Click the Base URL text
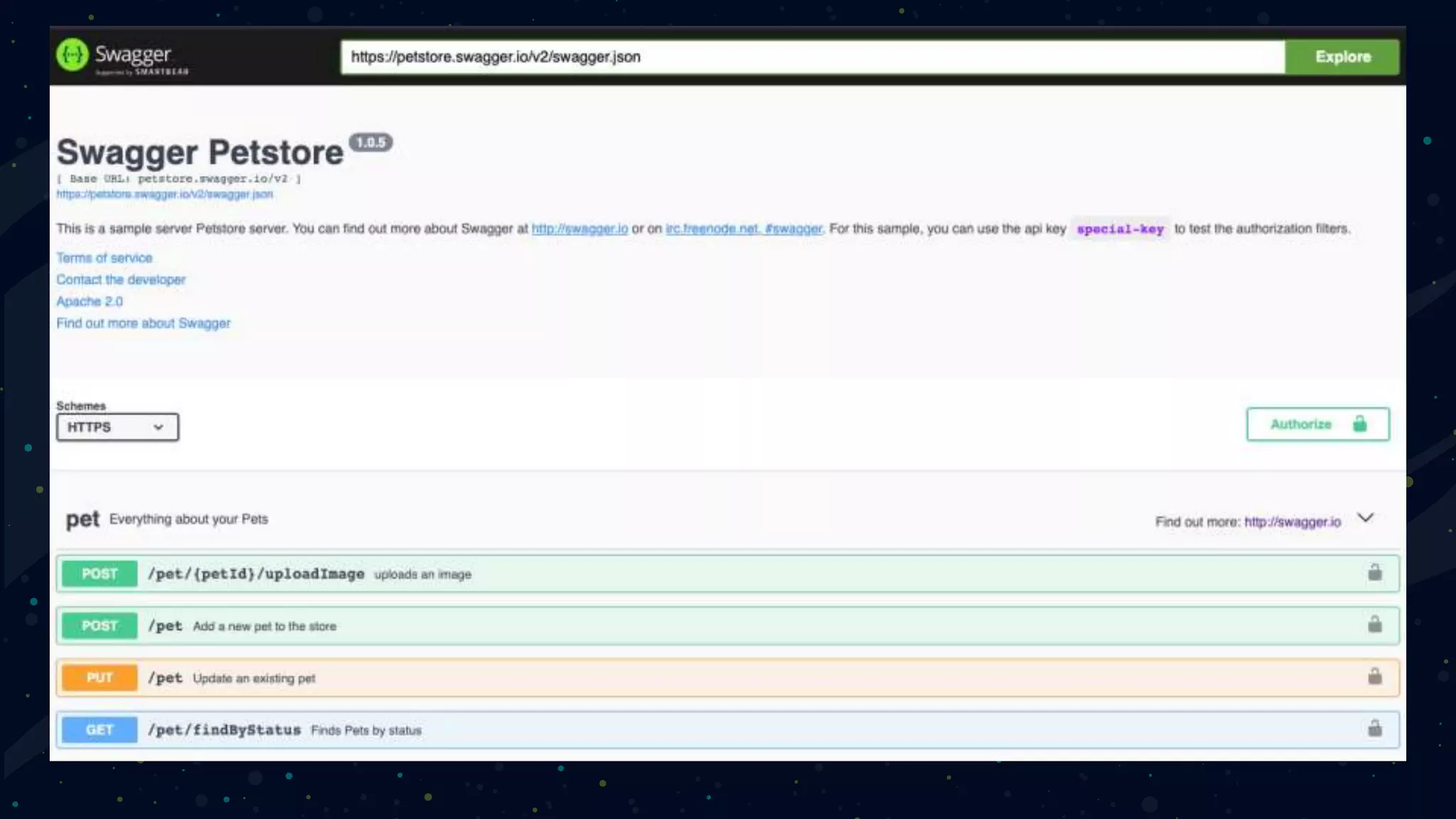 pyautogui.click(x=179, y=179)
